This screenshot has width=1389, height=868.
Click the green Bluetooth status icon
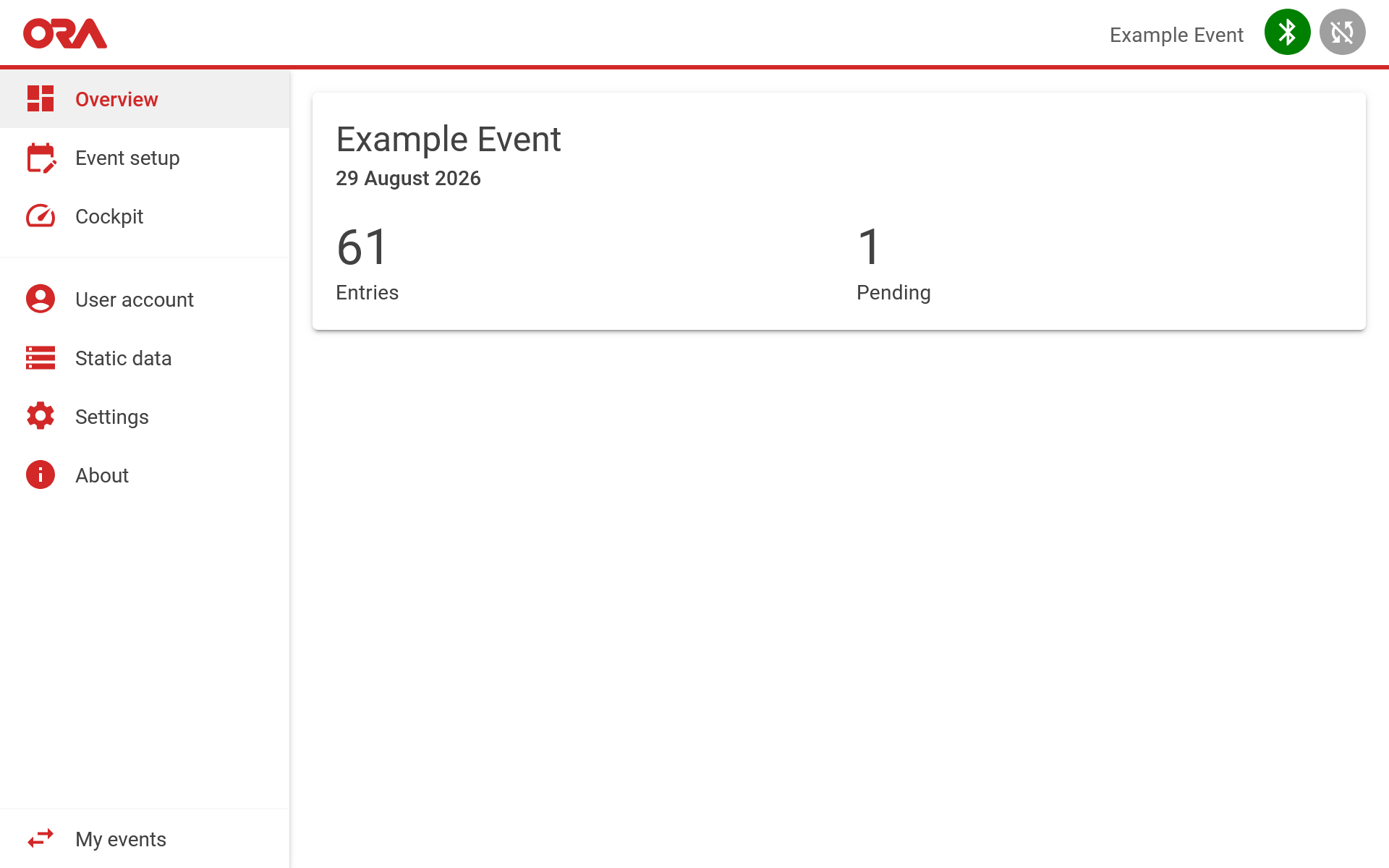(x=1287, y=32)
